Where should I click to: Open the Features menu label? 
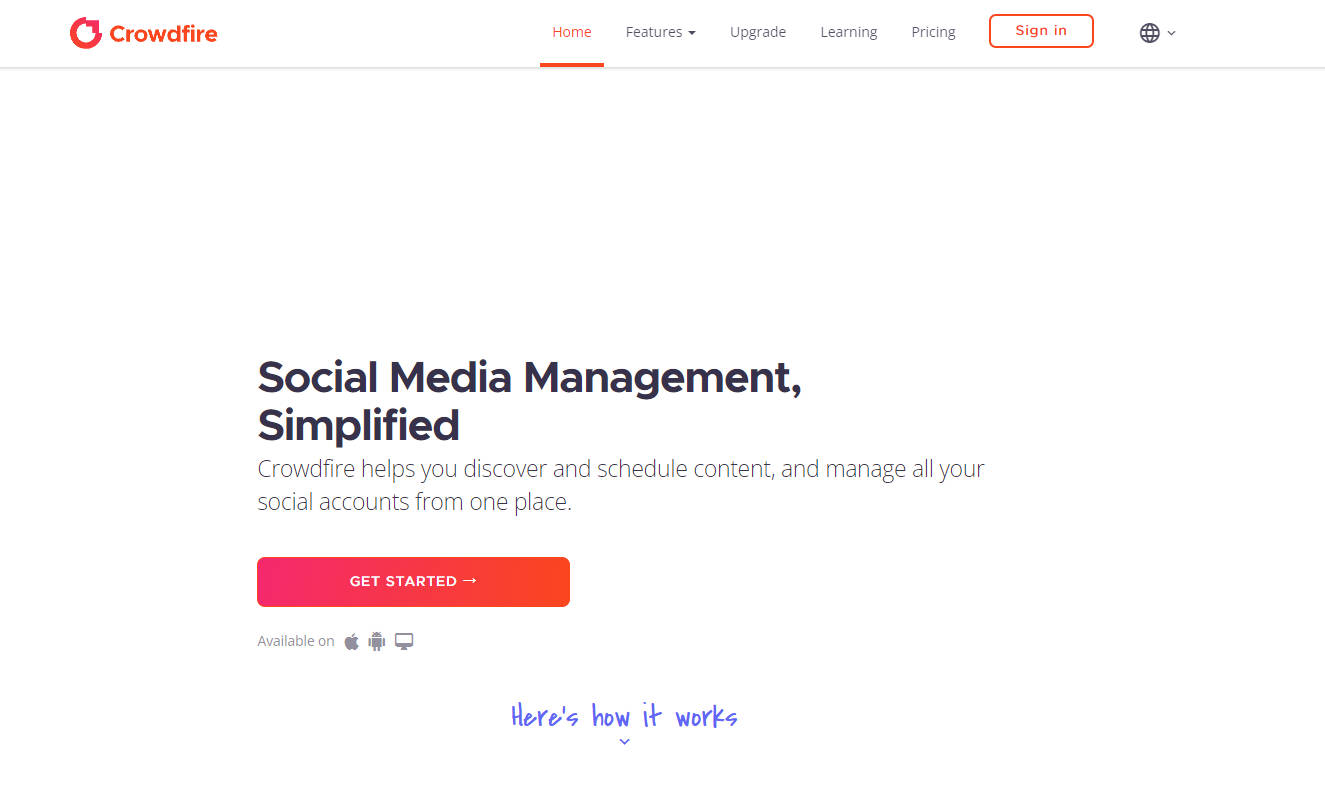click(654, 32)
